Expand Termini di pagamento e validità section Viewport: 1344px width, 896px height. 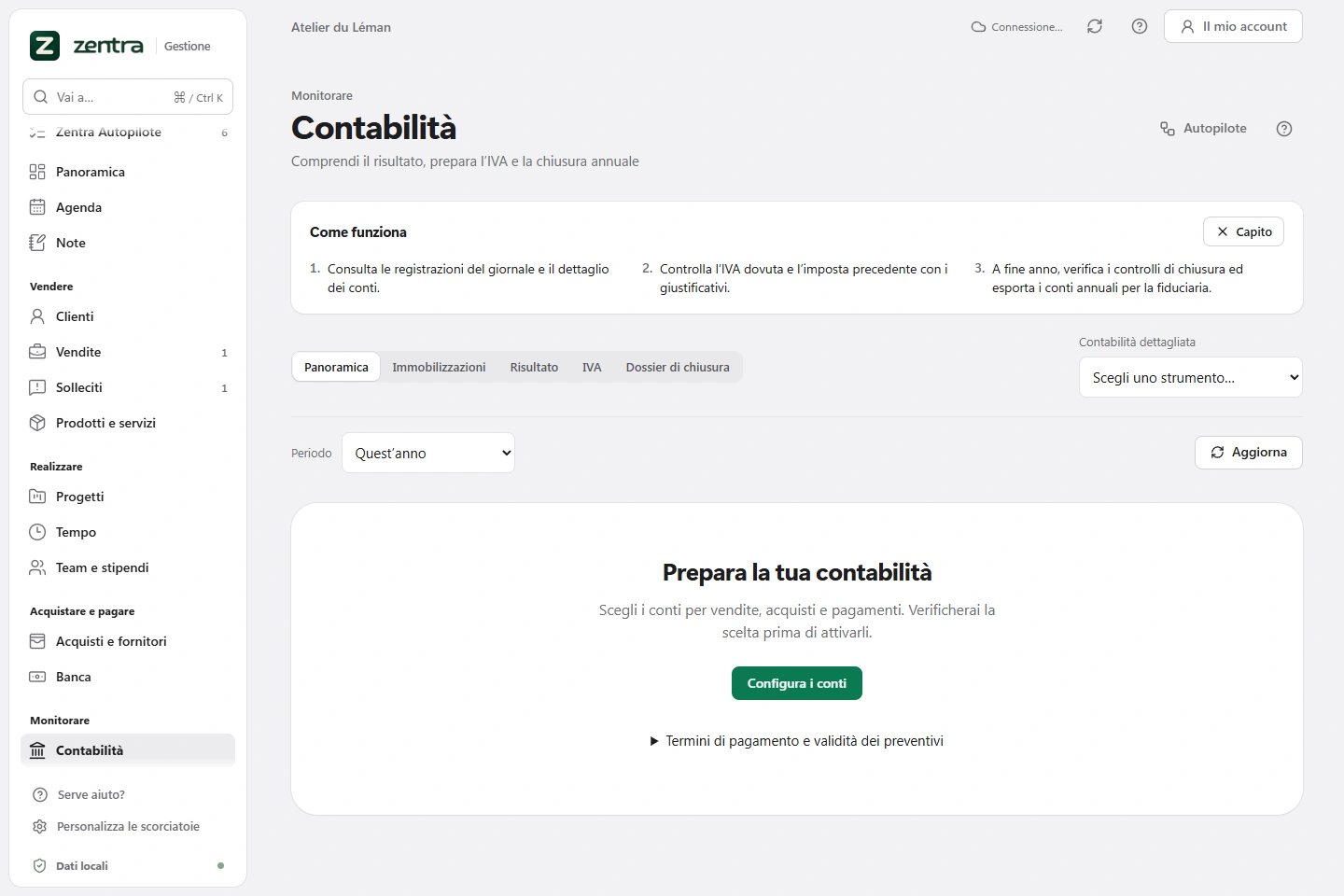[x=796, y=741]
